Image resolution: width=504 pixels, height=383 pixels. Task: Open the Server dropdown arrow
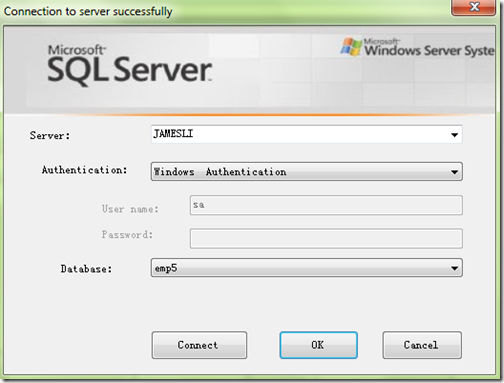click(x=454, y=135)
